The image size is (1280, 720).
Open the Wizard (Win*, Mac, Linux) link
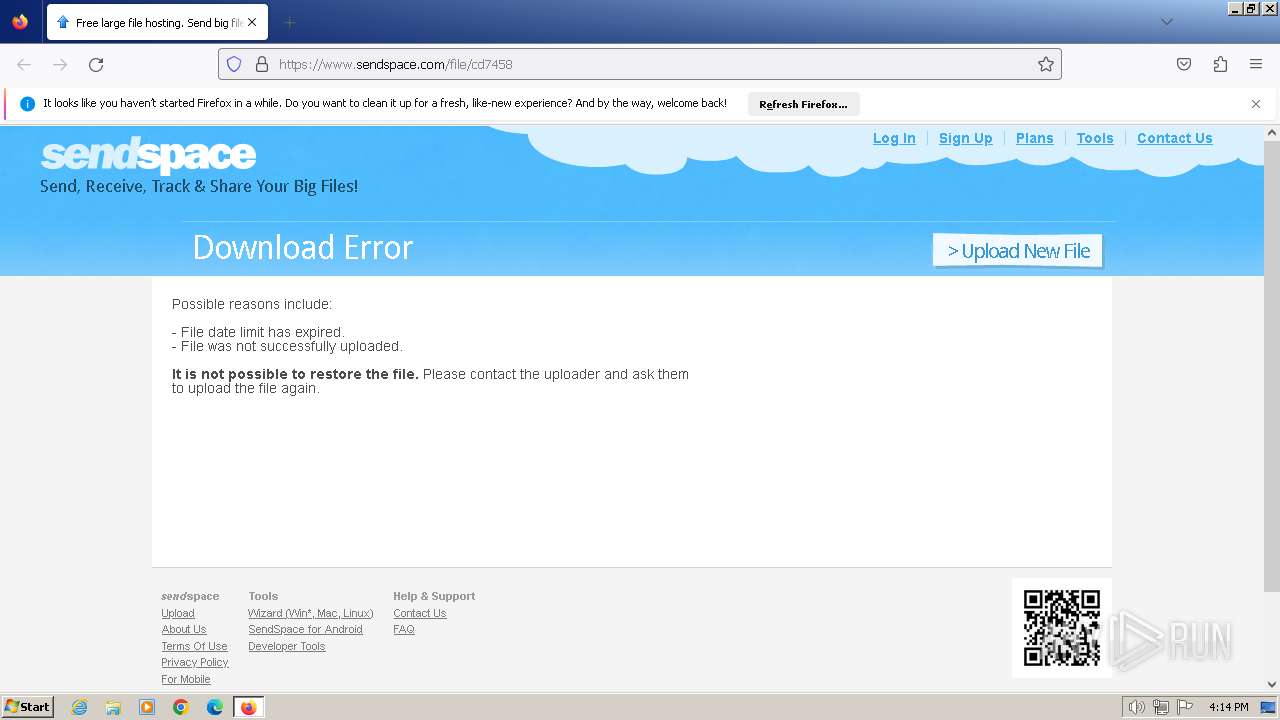(310, 613)
